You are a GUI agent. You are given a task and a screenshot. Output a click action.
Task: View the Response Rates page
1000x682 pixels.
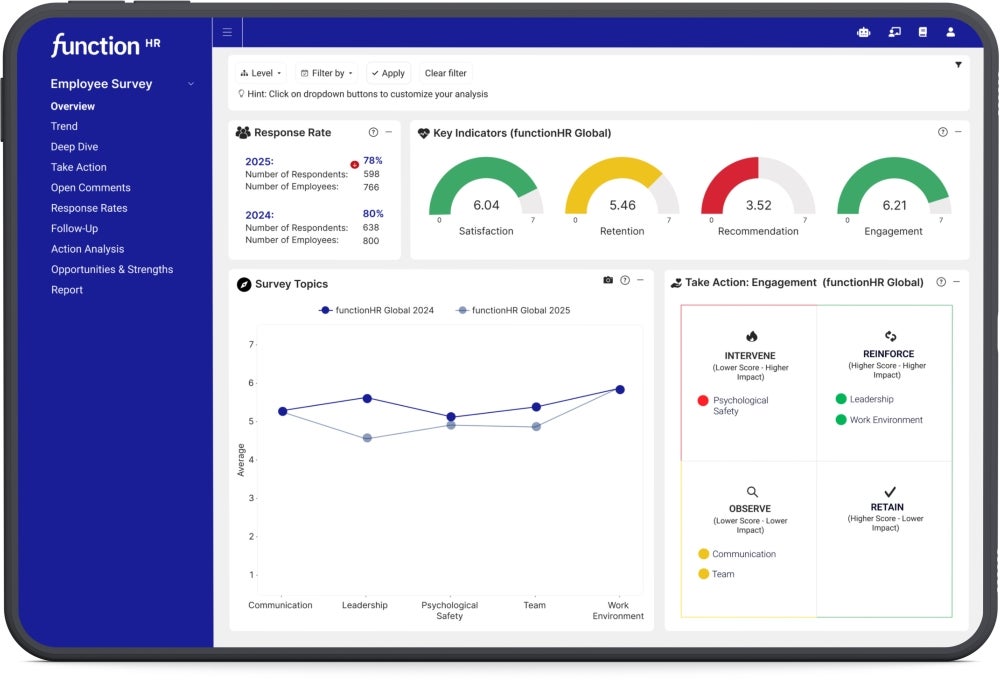(x=89, y=208)
